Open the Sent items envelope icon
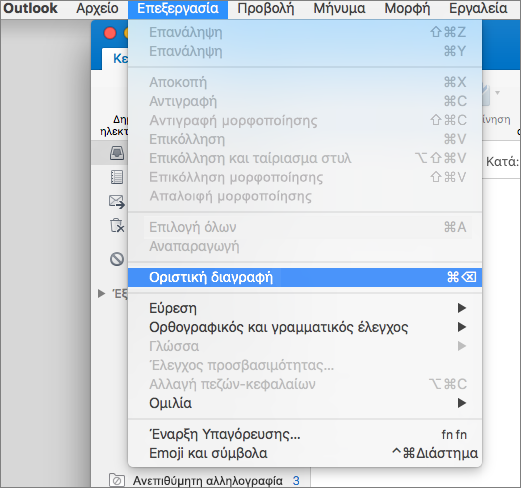521x488 pixels. coord(117,202)
